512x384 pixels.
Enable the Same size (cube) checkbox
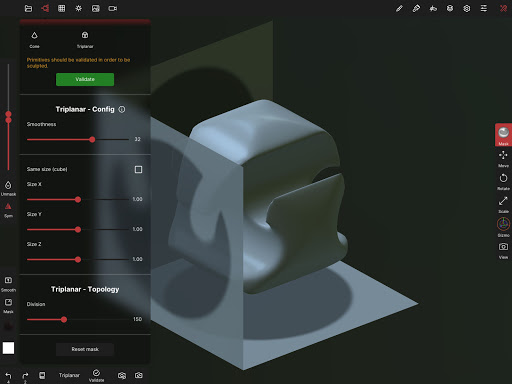(138, 170)
